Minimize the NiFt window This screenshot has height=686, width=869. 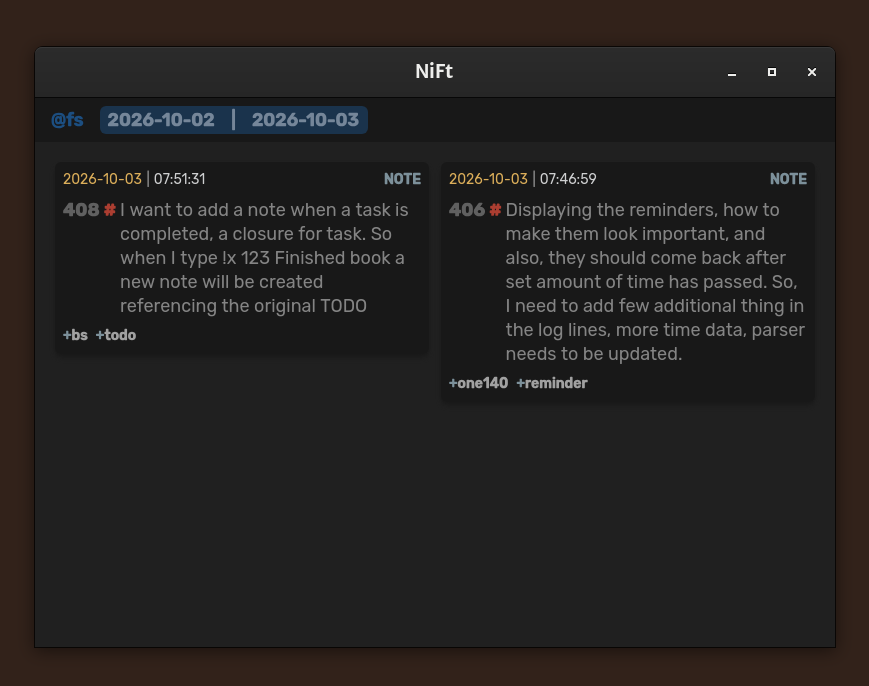[x=732, y=73]
